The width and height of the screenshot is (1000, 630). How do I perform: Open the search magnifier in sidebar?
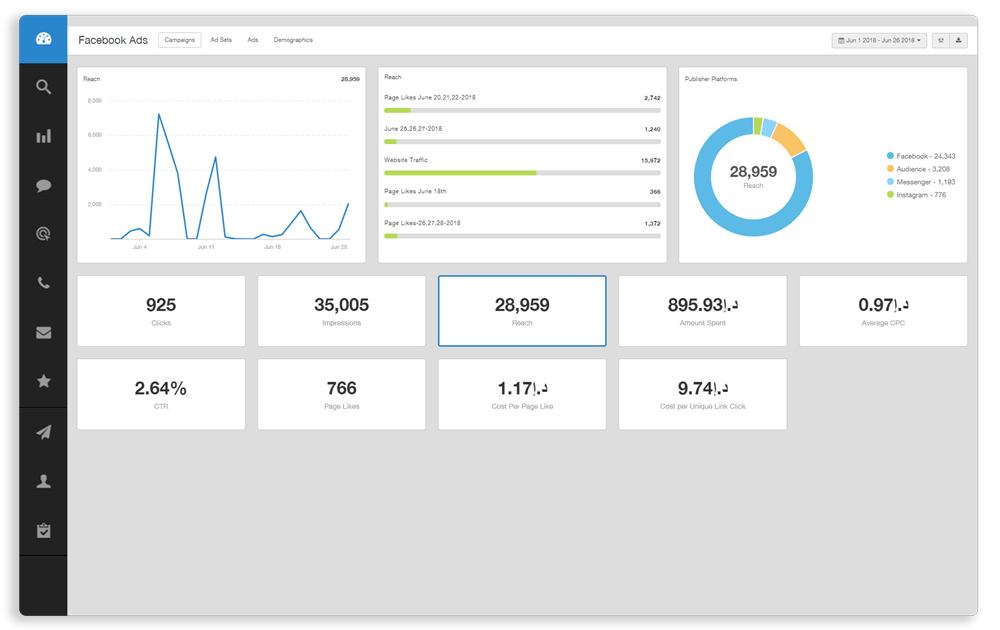pyautogui.click(x=43, y=87)
